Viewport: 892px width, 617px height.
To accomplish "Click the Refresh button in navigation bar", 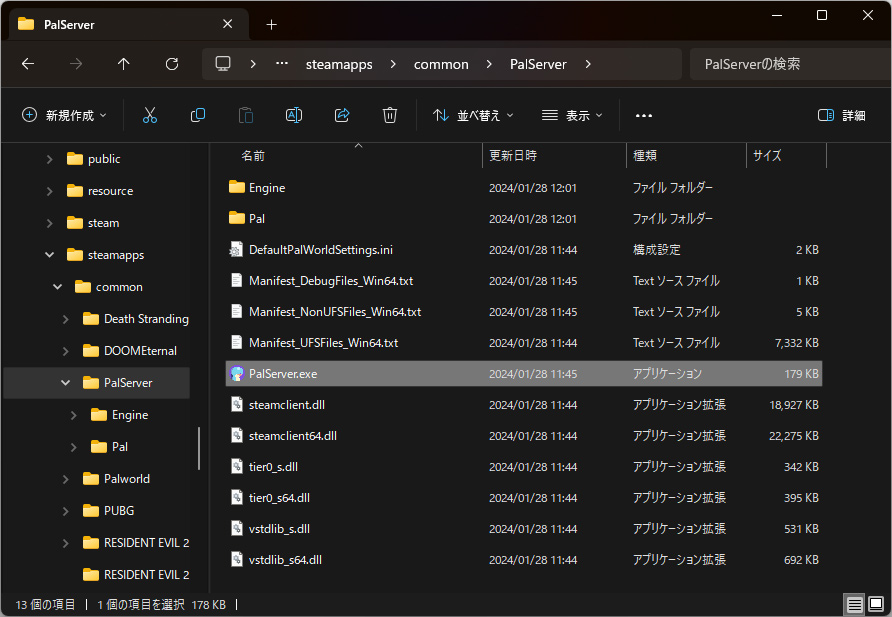I will (x=172, y=64).
